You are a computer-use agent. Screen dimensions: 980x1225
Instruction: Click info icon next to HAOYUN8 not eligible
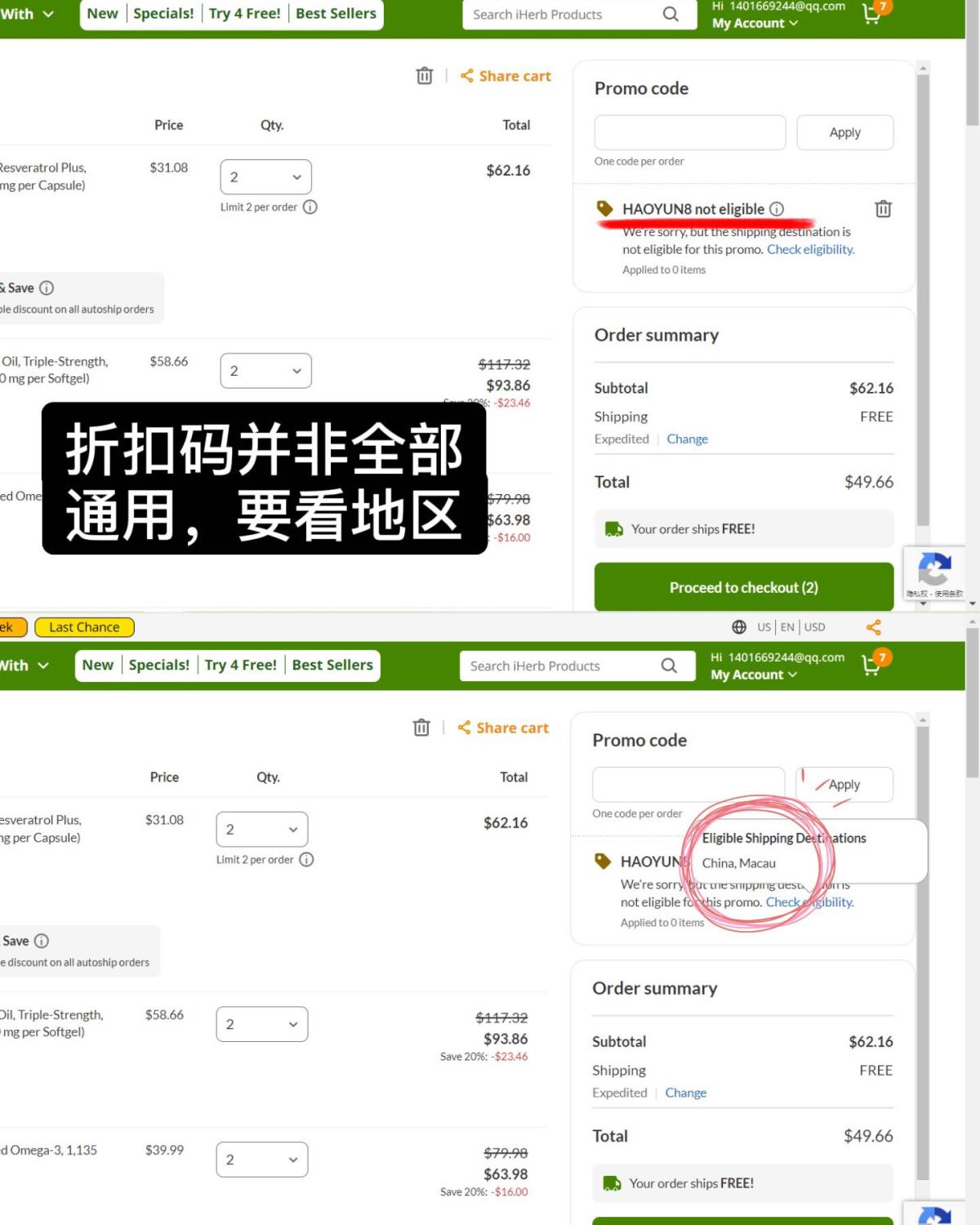777,209
